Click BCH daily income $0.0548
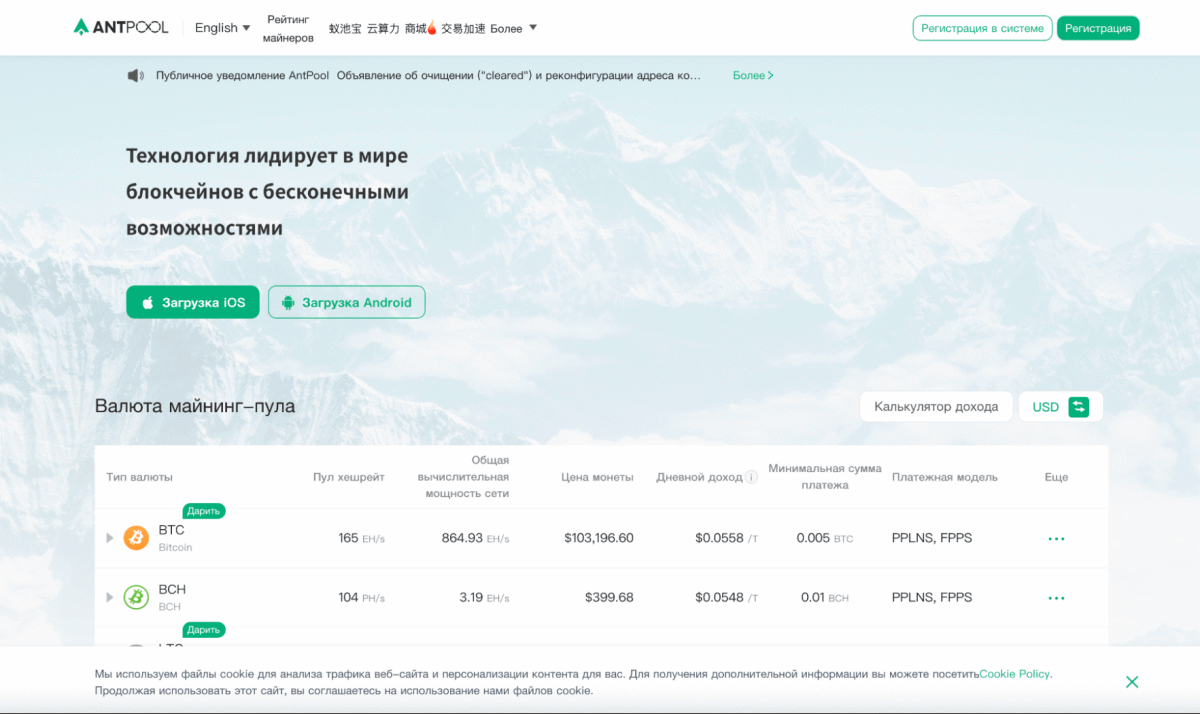The height and width of the screenshot is (714, 1200). (726, 597)
